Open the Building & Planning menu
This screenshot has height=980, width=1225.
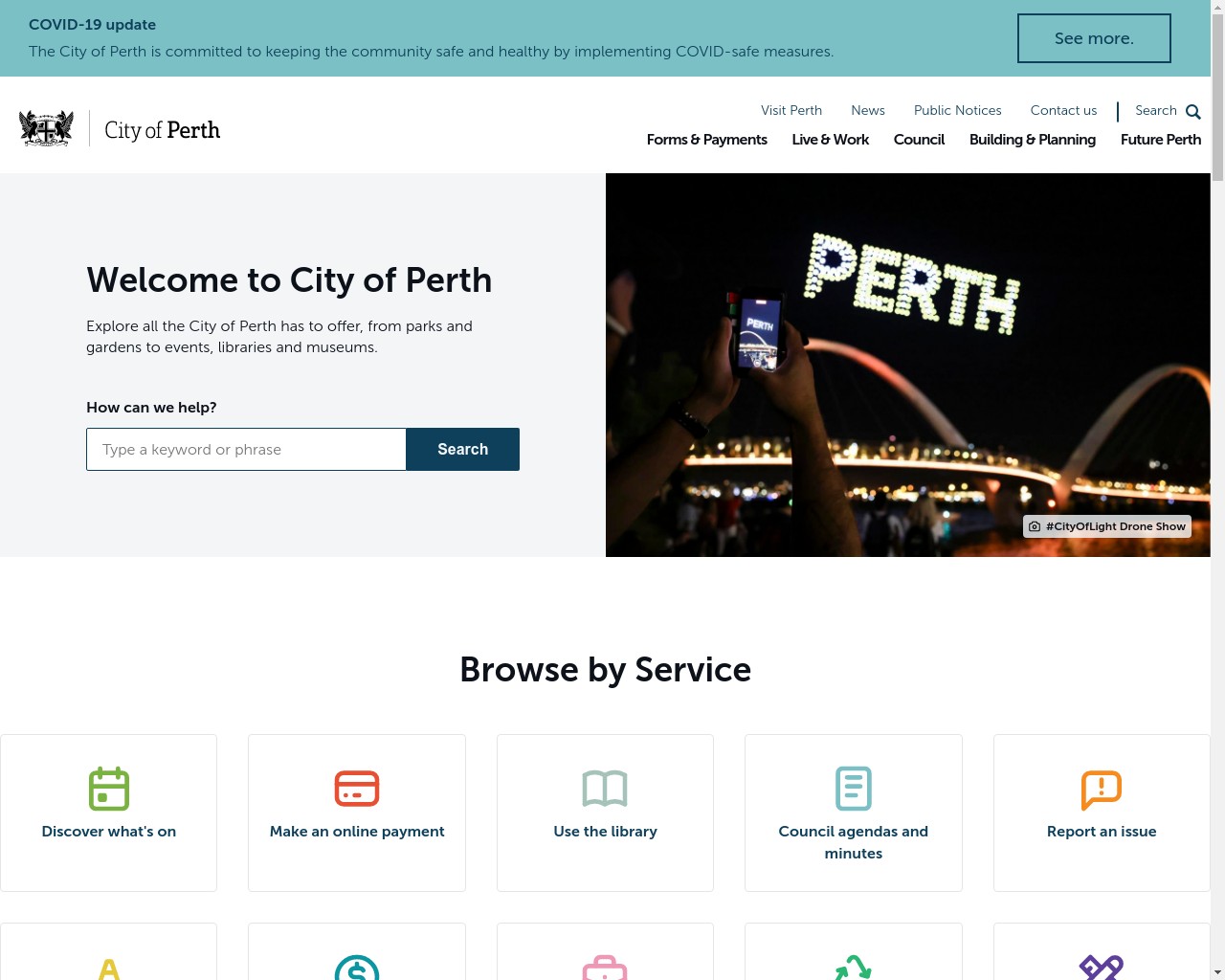point(1033,140)
